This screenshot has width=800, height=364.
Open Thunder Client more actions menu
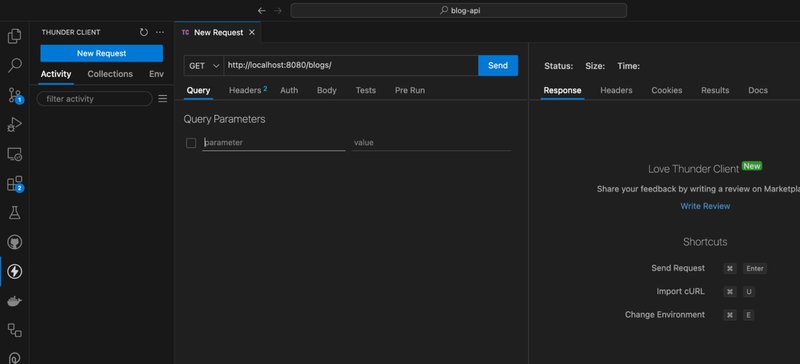coord(160,32)
